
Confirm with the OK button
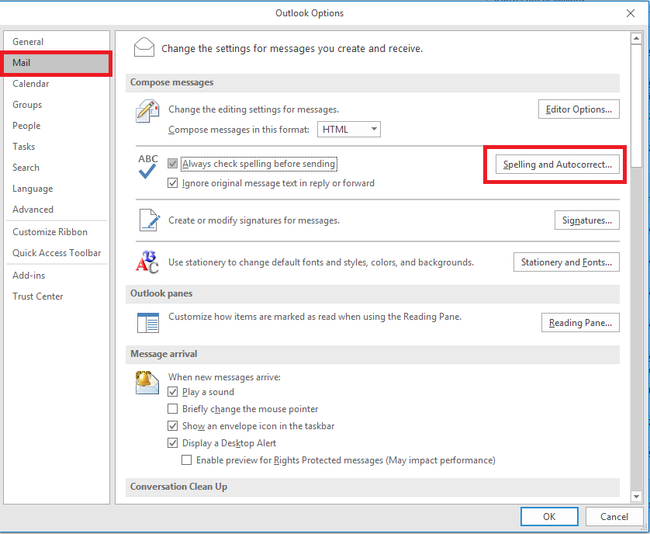pyautogui.click(x=549, y=517)
